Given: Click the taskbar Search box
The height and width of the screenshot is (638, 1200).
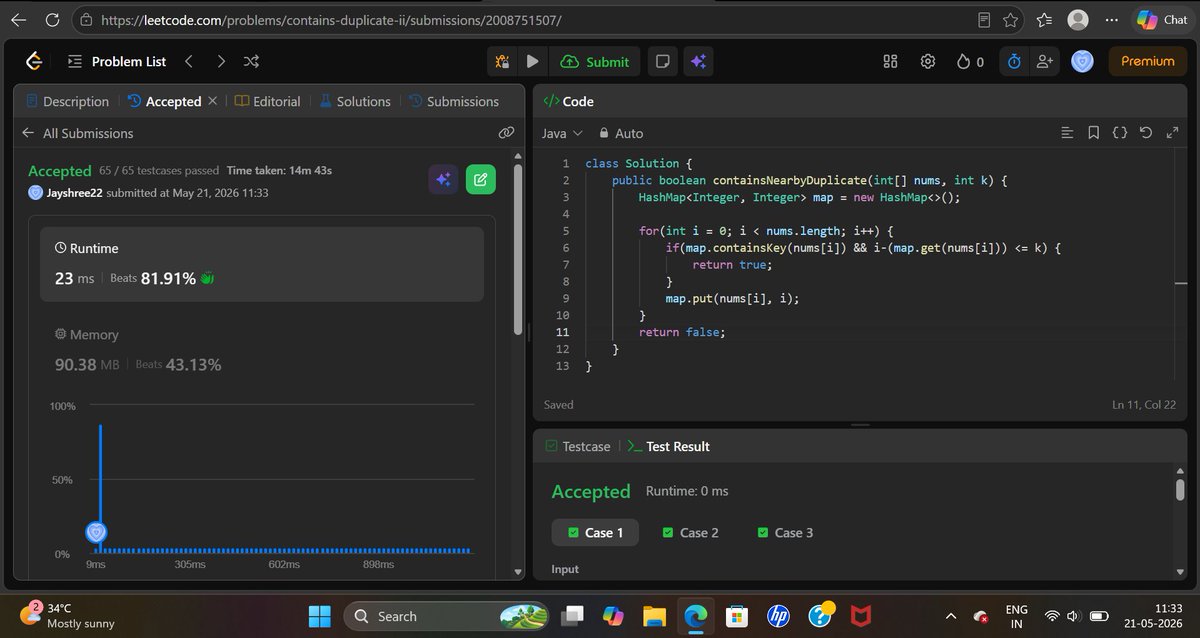Looking at the screenshot, I should 446,616.
